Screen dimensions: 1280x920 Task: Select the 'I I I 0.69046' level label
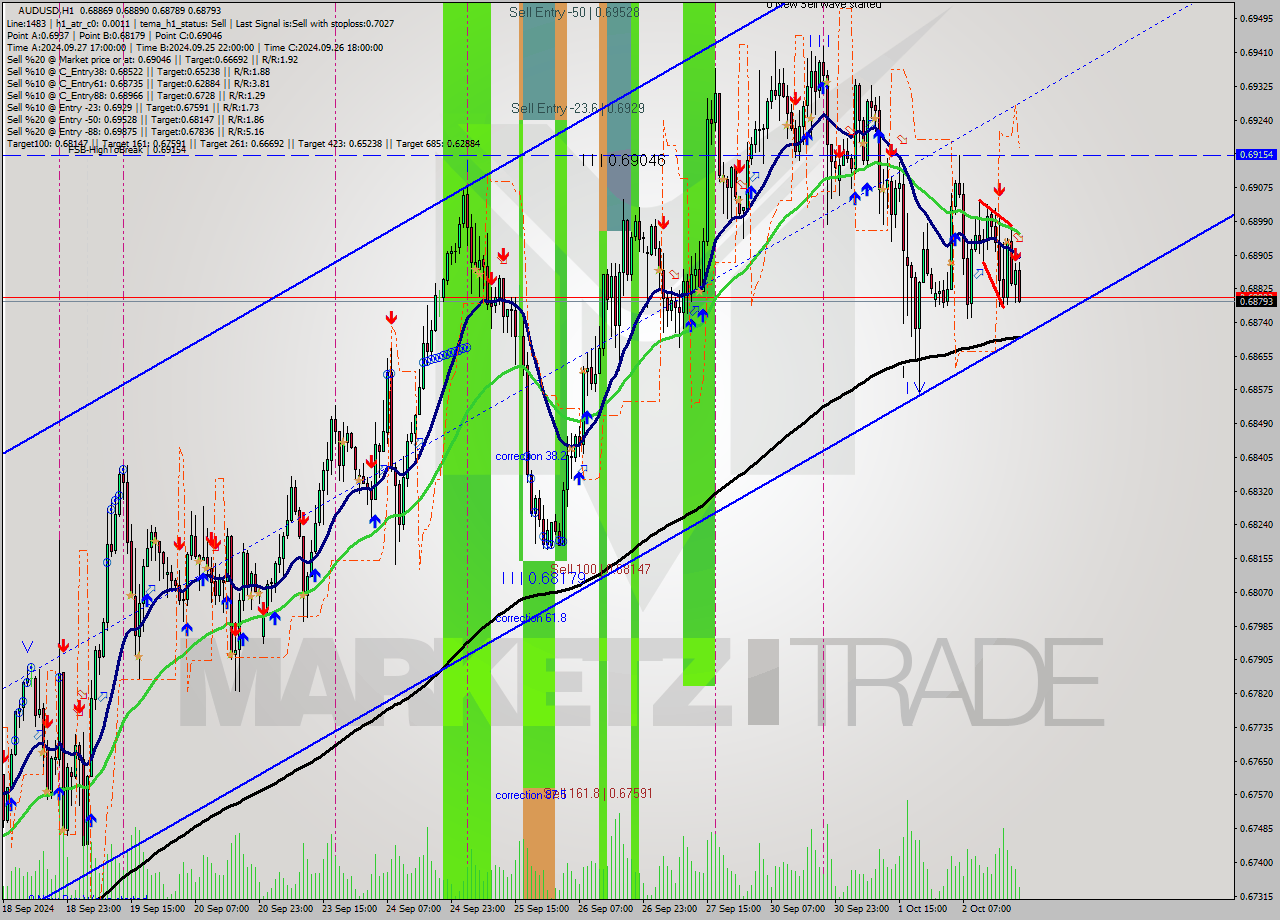(622, 160)
